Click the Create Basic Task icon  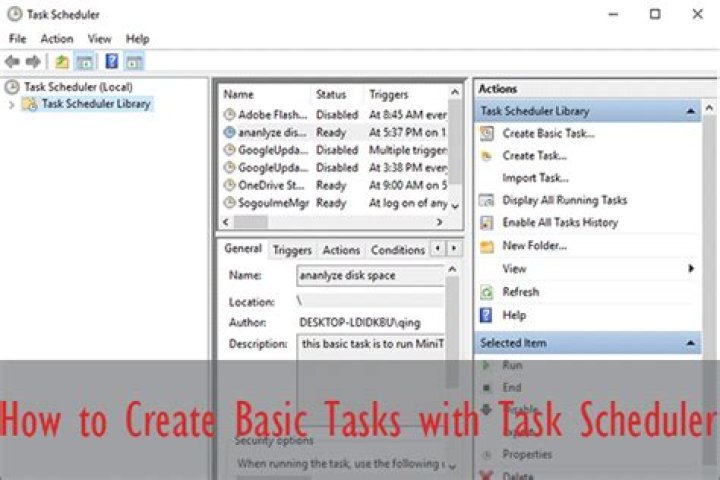click(x=487, y=134)
